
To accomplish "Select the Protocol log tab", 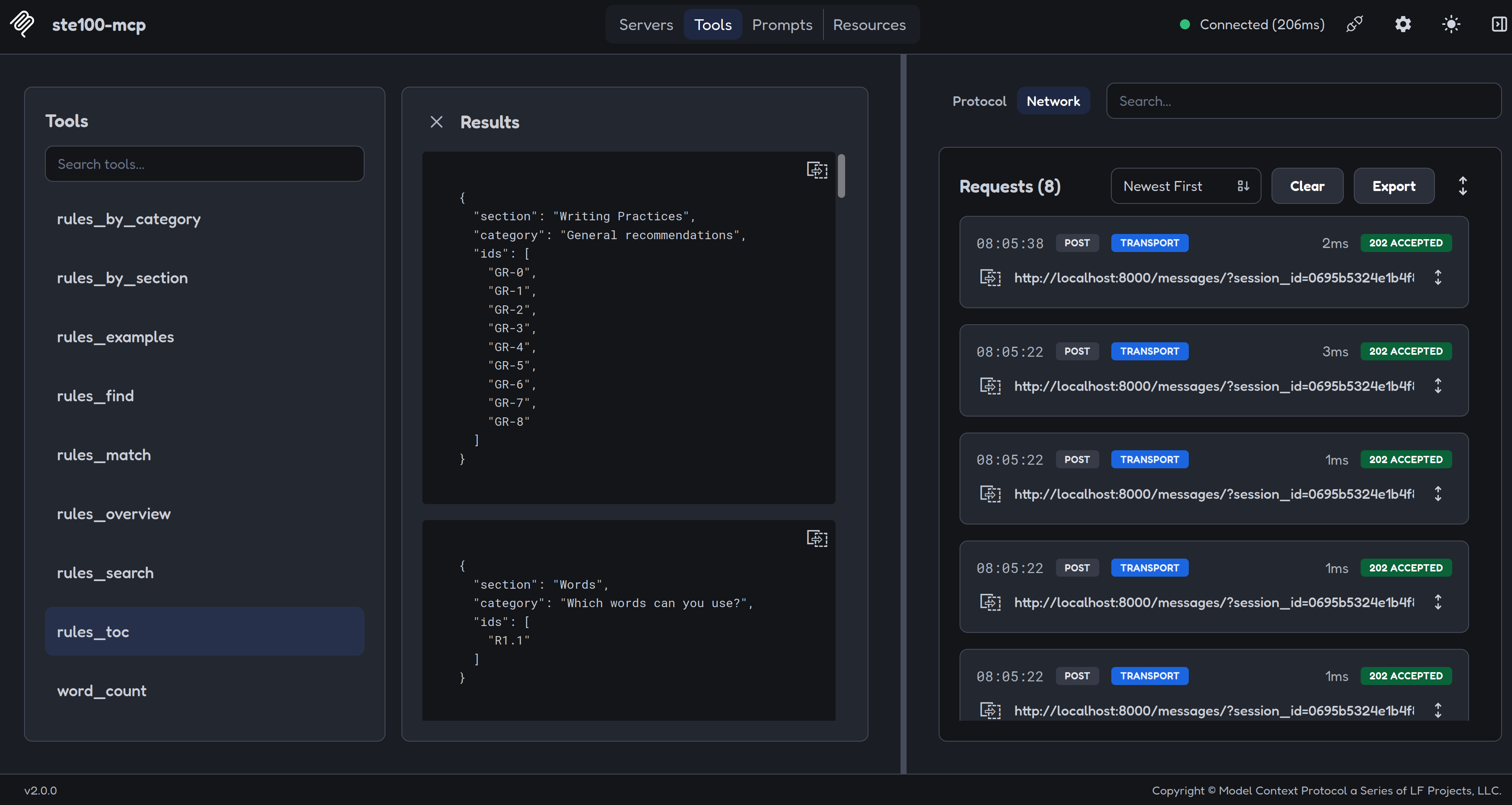I will (979, 101).
